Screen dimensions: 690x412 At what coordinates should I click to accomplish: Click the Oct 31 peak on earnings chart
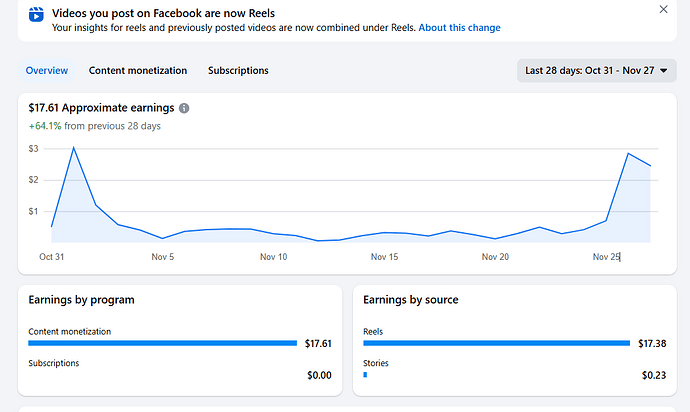[73, 148]
